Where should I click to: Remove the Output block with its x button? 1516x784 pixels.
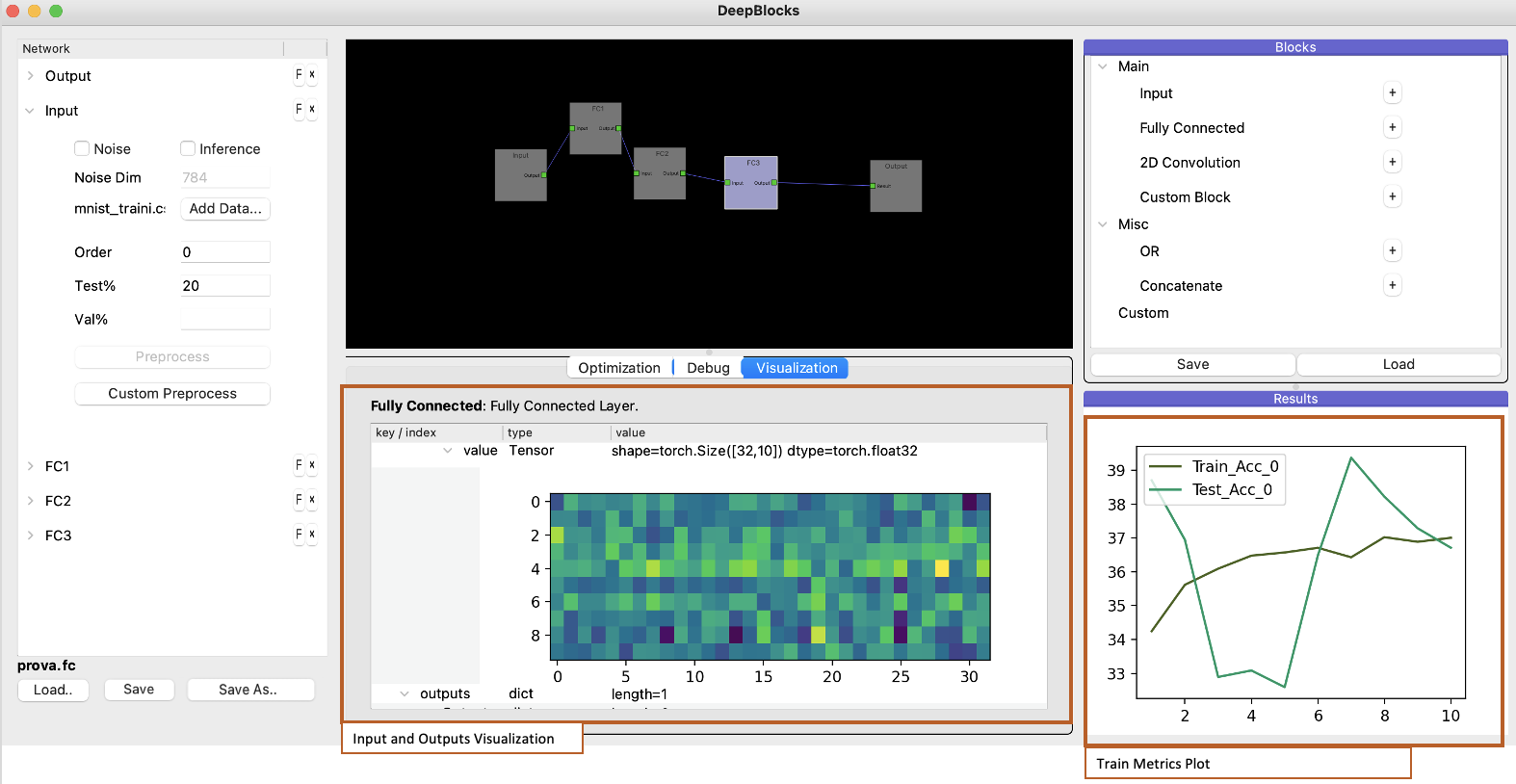coord(312,74)
